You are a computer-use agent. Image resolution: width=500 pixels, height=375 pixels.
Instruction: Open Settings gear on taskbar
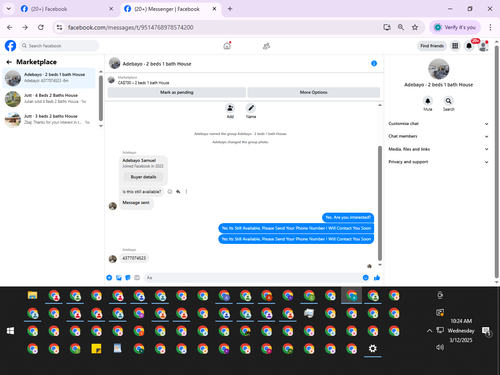click(373, 348)
